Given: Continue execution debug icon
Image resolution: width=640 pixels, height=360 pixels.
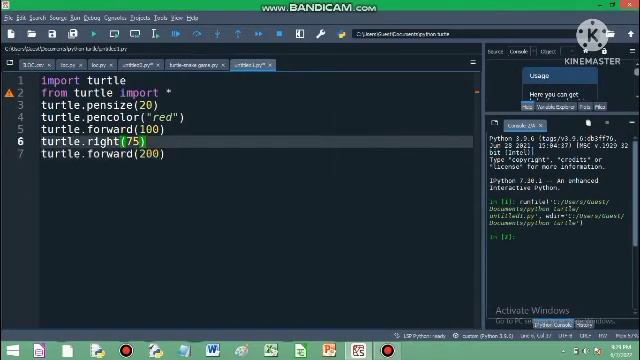Looking at the screenshot, I should [x=259, y=34].
